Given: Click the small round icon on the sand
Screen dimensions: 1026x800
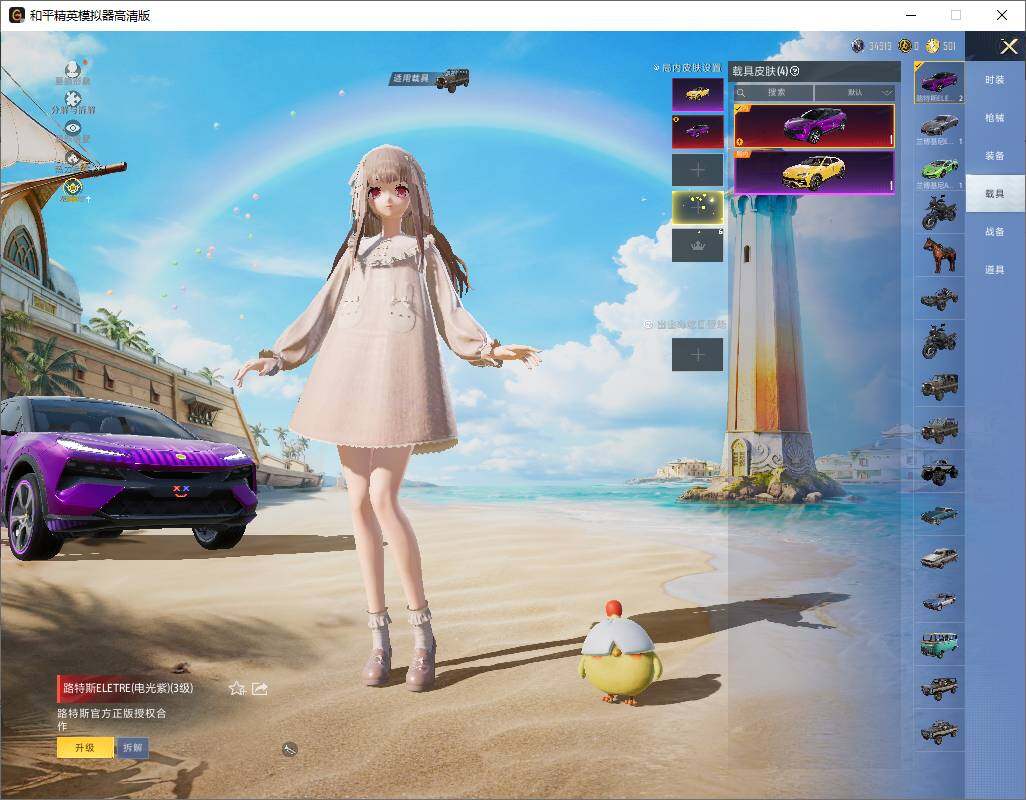Looking at the screenshot, I should (x=290, y=750).
